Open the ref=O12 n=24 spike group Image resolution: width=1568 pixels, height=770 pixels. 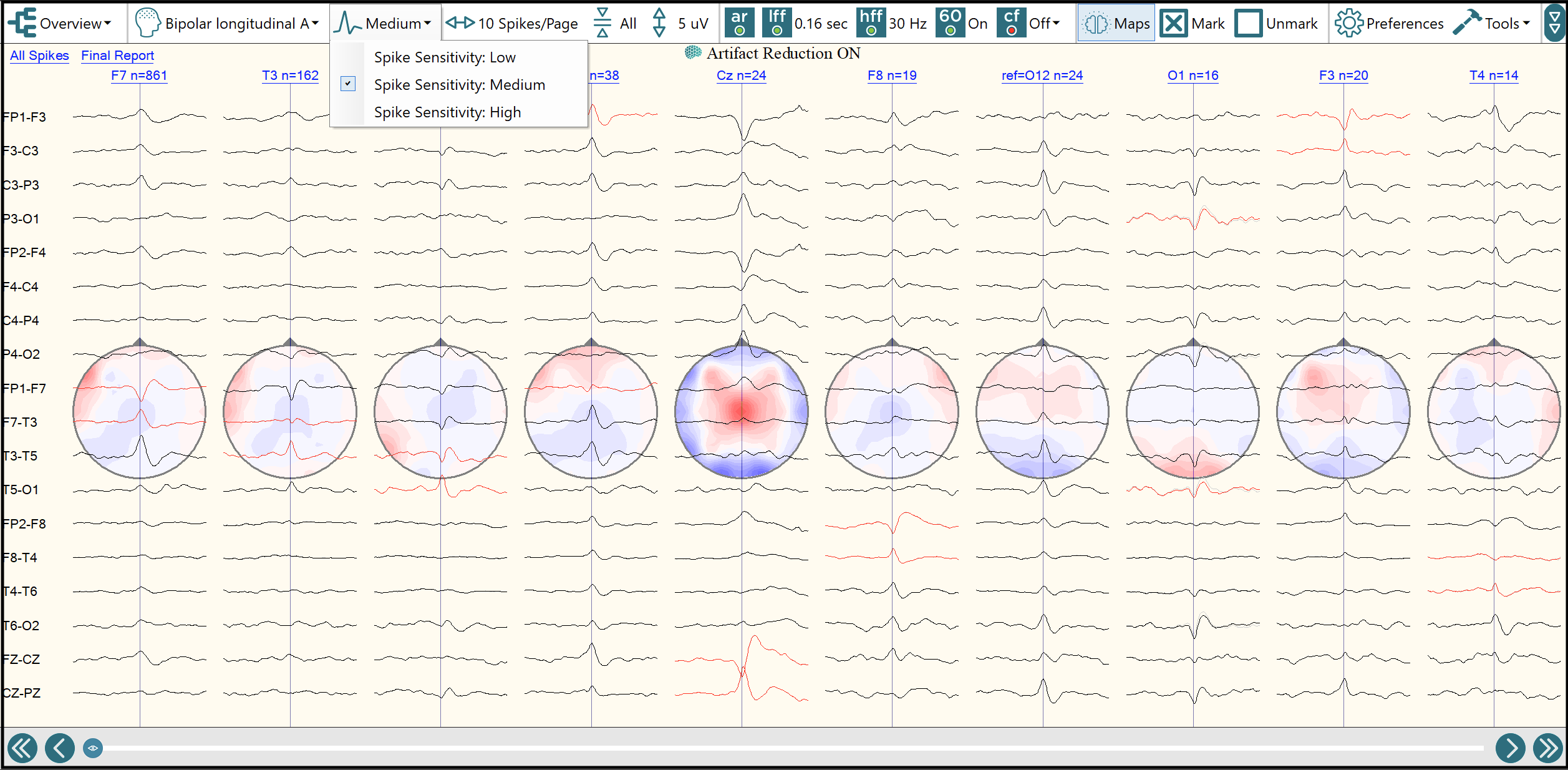tap(1042, 76)
